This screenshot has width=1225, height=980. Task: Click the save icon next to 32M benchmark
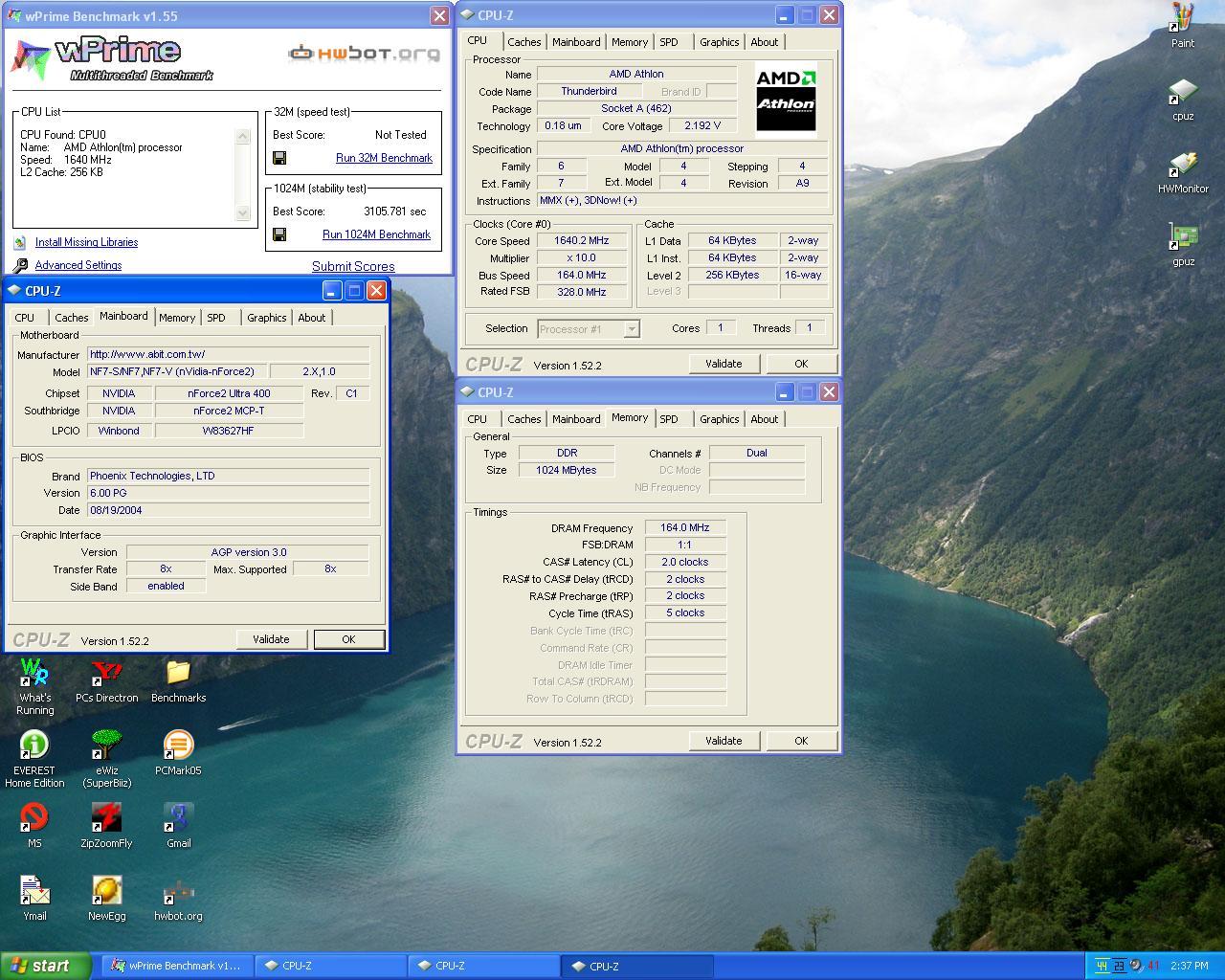(279, 158)
